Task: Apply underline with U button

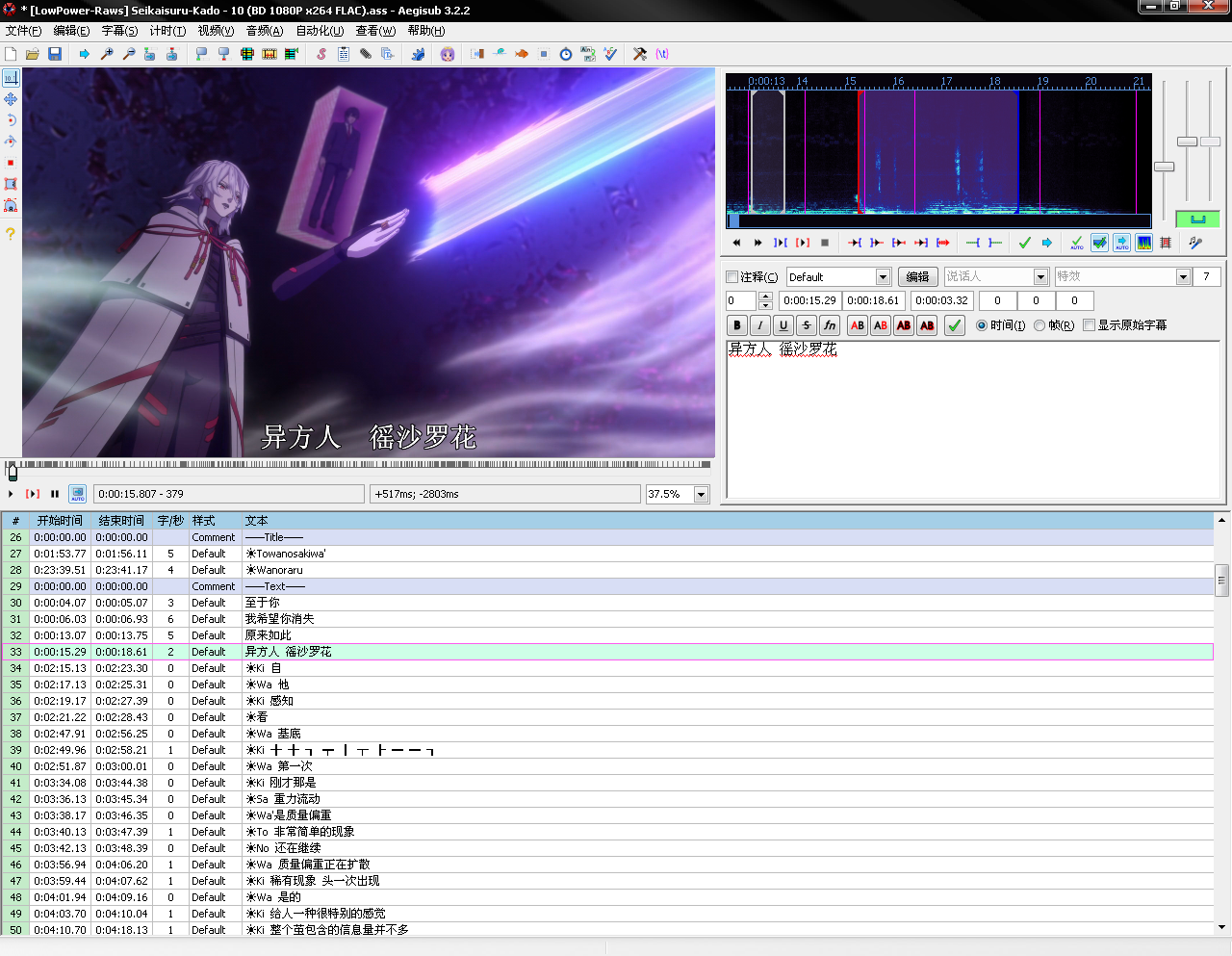Action: click(x=783, y=325)
